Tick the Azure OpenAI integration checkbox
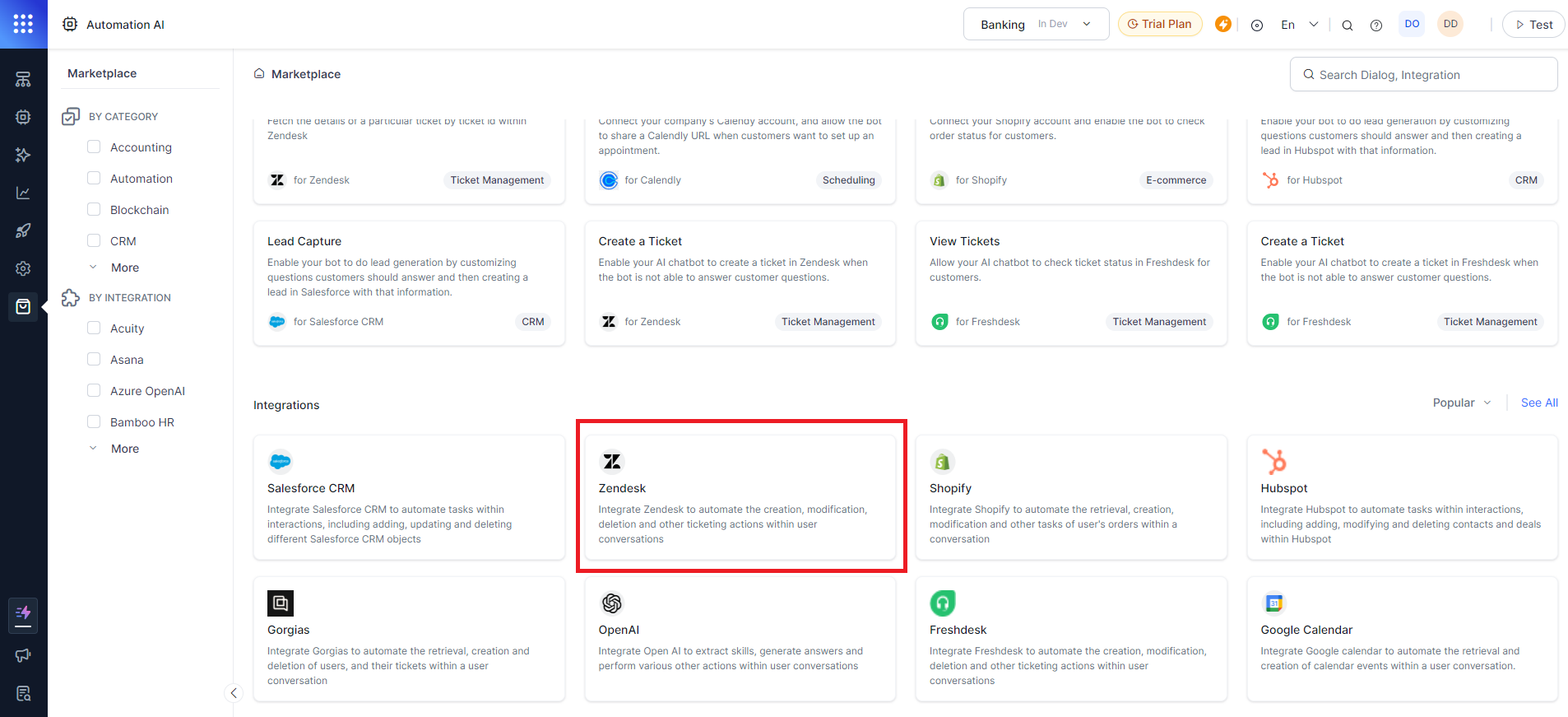The image size is (1568, 717). pos(94,390)
